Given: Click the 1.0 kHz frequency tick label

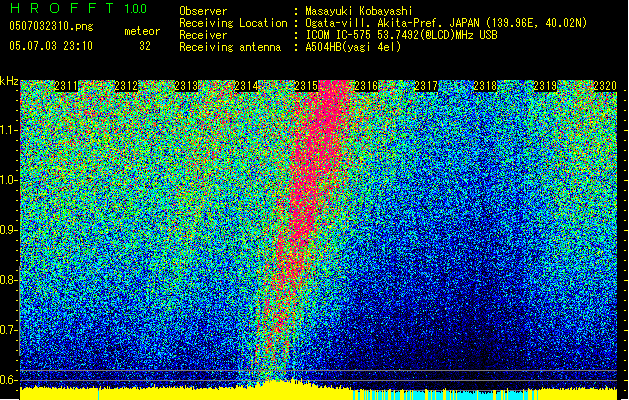Looking at the screenshot, I should click(7, 180).
